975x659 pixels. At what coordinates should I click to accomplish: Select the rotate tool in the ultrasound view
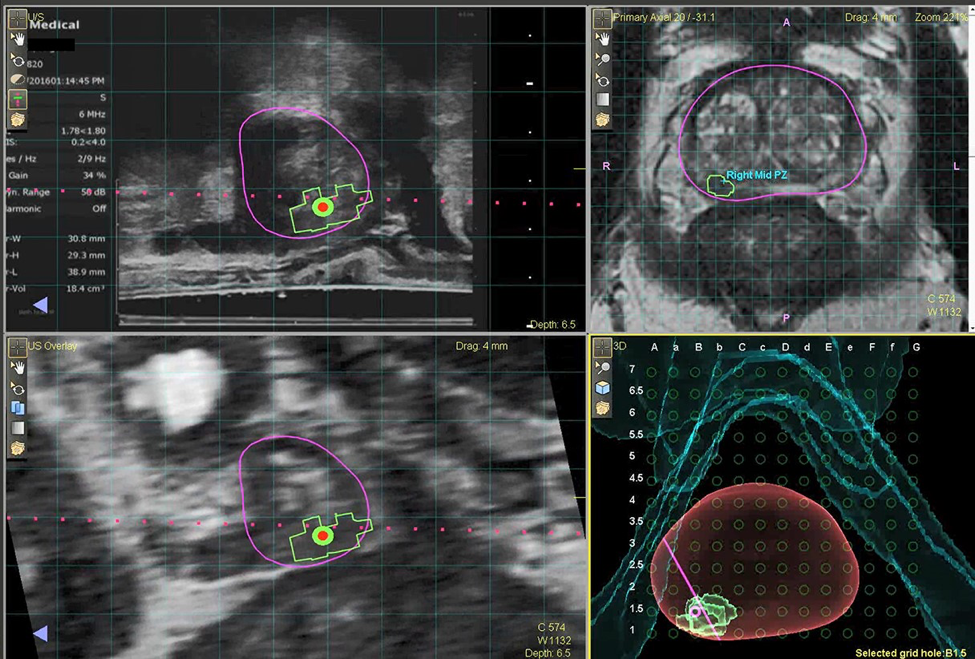(x=17, y=60)
